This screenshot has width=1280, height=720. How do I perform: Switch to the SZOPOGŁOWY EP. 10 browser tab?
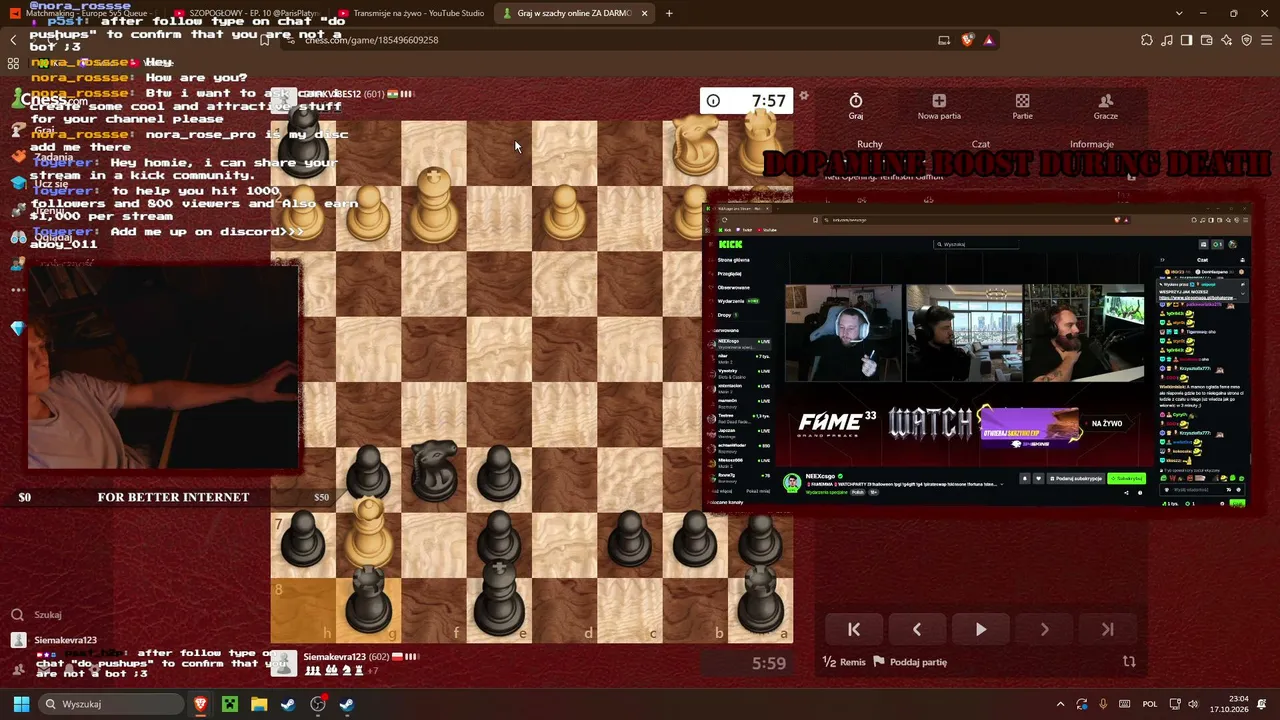pyautogui.click(x=247, y=13)
